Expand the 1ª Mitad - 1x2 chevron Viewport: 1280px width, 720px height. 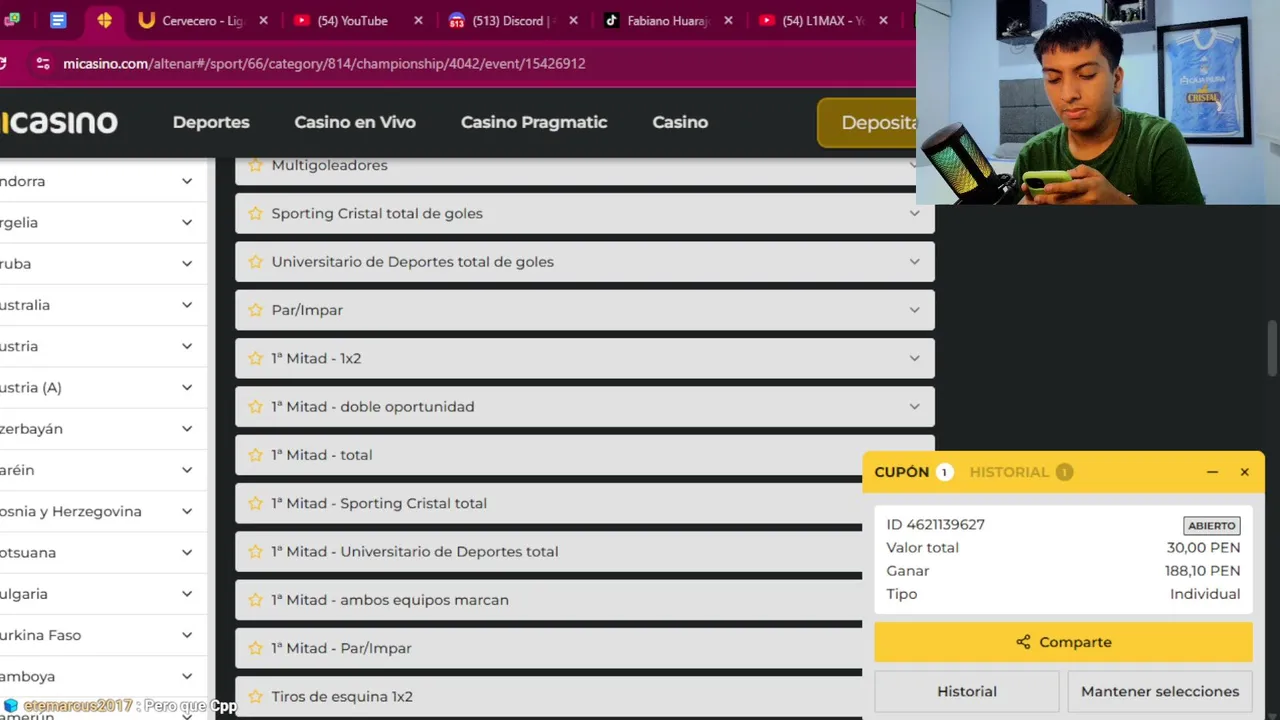tap(914, 358)
